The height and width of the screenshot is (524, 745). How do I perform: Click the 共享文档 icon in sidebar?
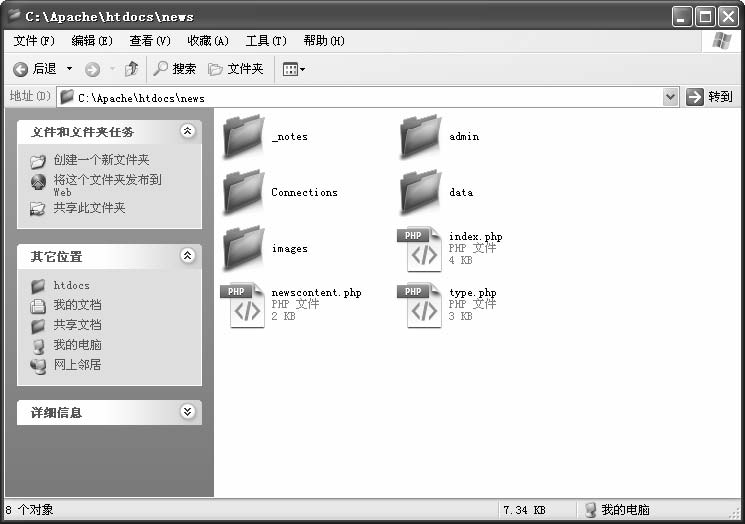pyautogui.click(x=38, y=326)
